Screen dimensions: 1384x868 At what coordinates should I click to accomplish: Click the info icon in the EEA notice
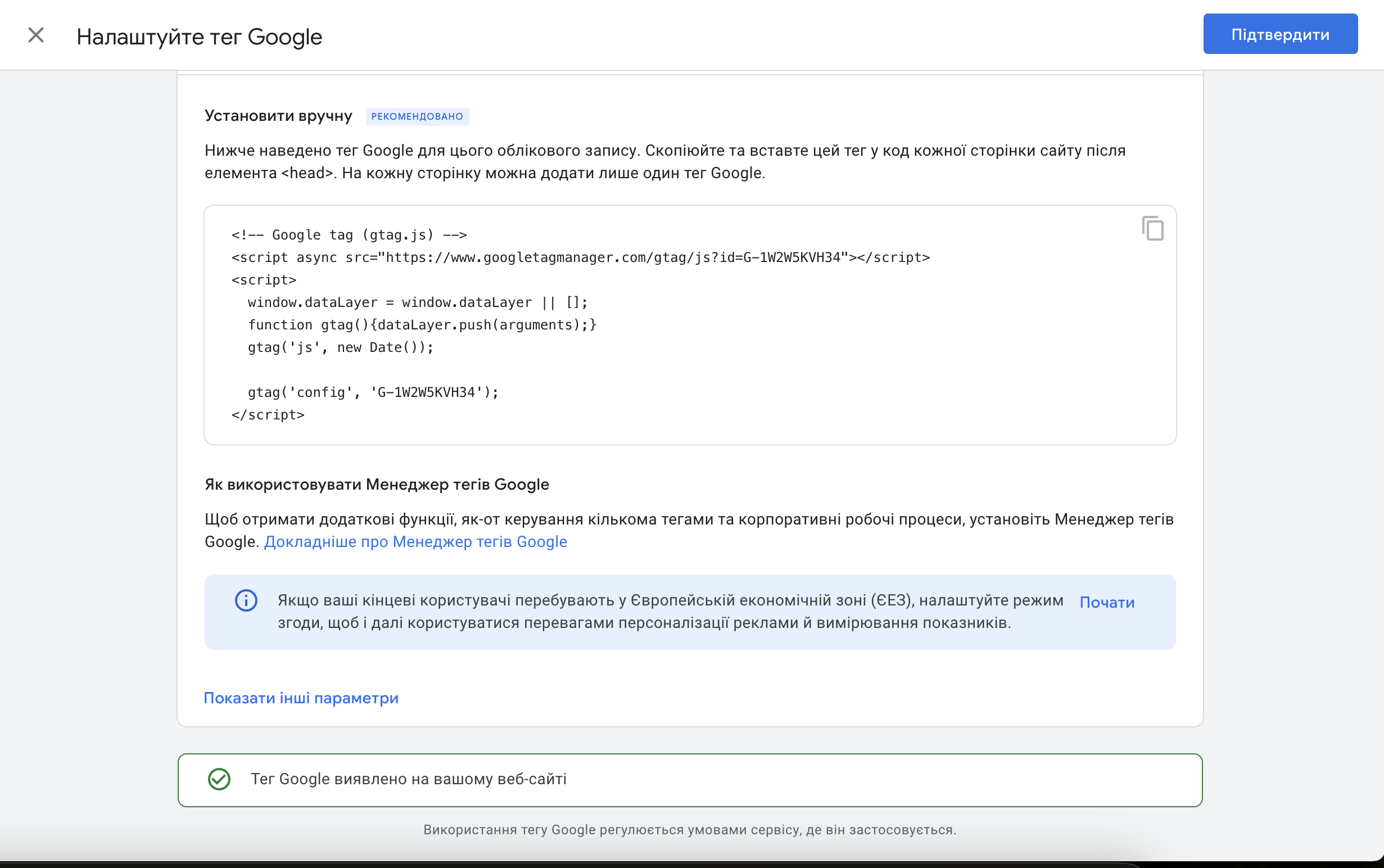[246, 600]
